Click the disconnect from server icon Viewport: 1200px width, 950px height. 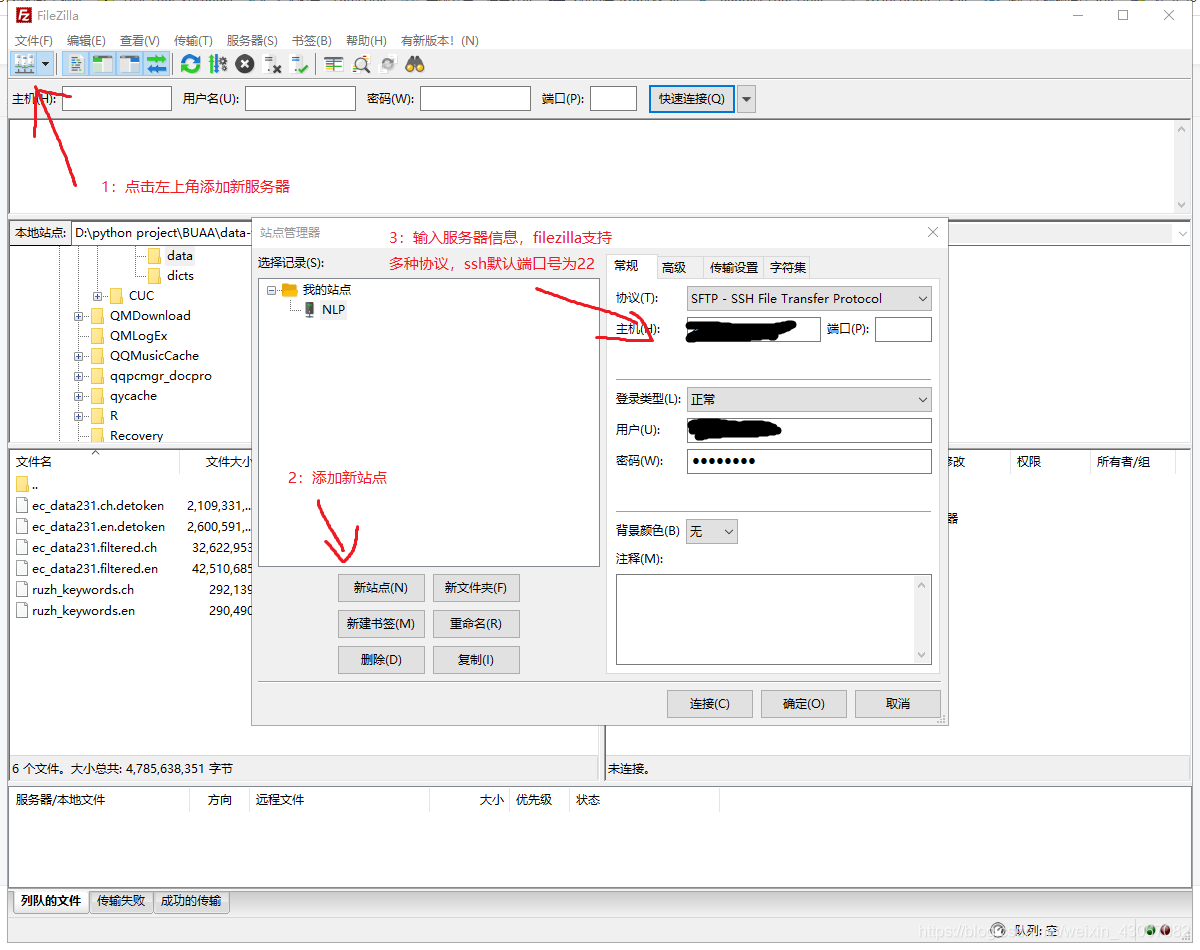coord(273,64)
